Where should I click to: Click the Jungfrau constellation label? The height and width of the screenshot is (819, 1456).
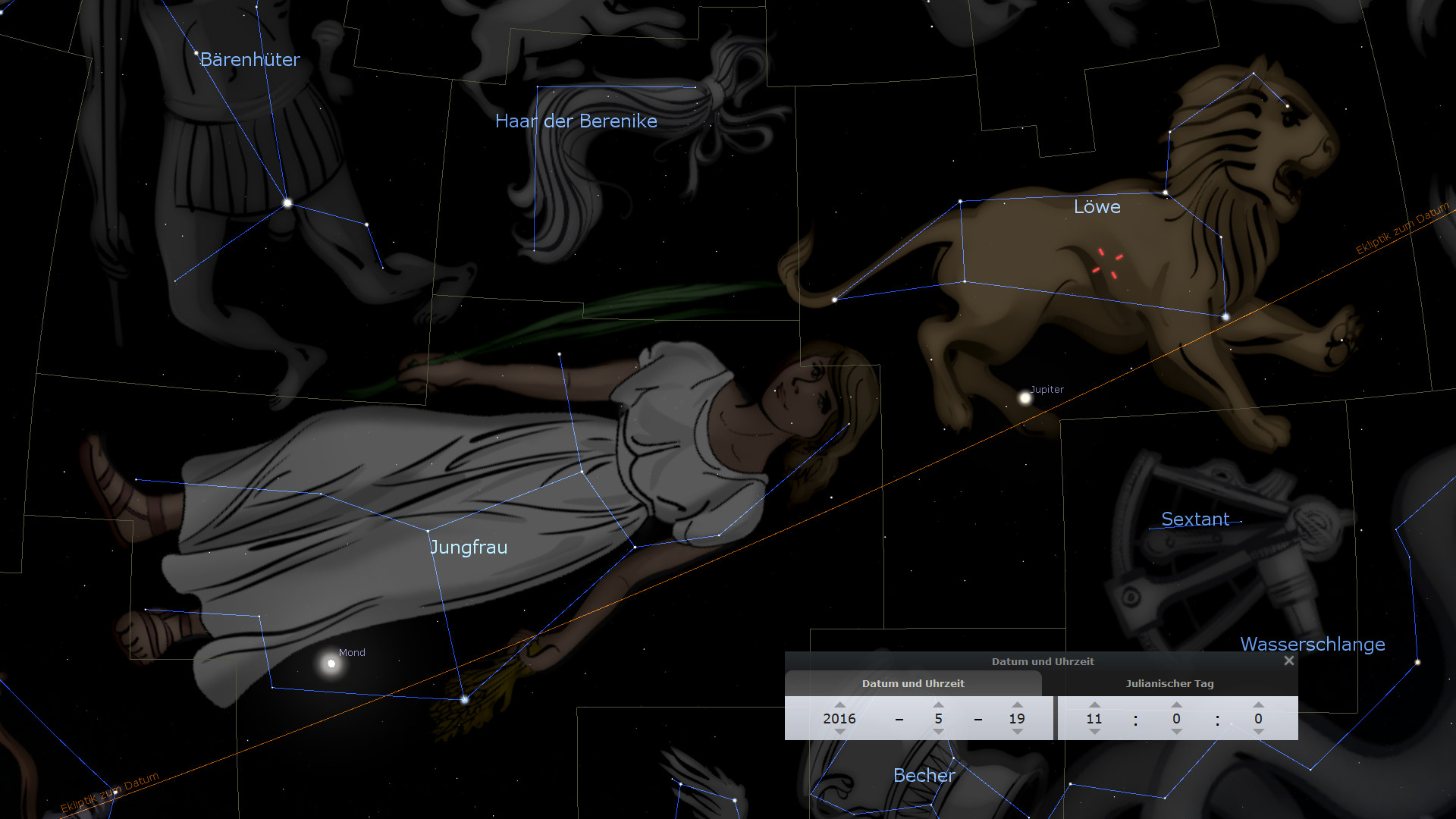(x=469, y=547)
